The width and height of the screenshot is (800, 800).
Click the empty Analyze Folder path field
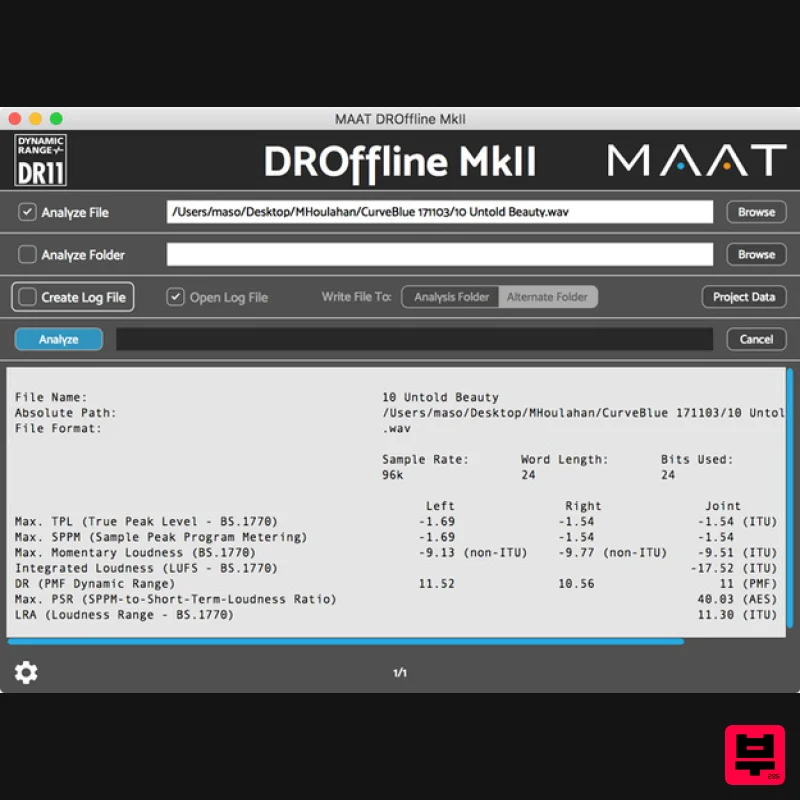pyautogui.click(x=440, y=254)
